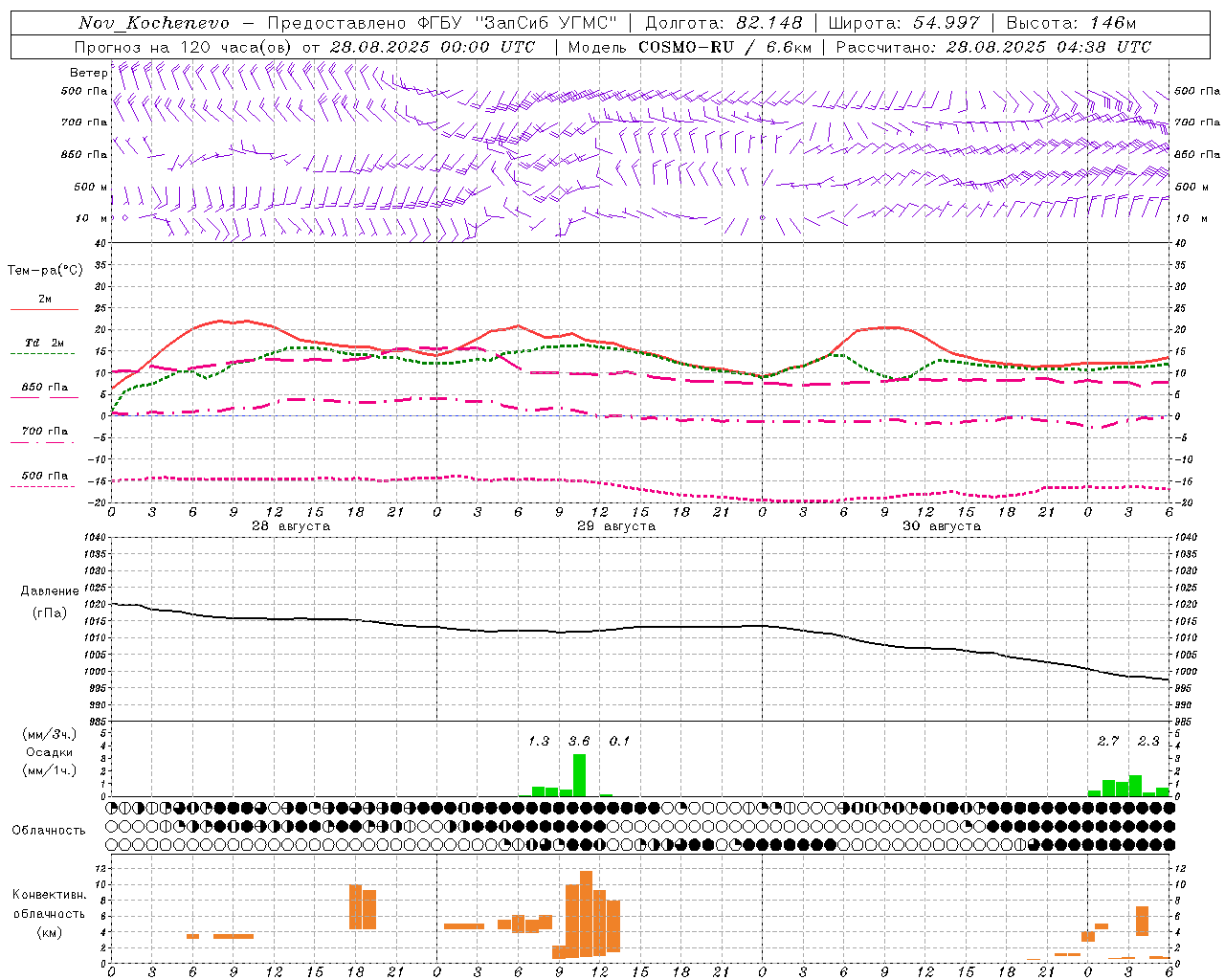Click the "(мм/3ч.)" units label

click(50, 734)
